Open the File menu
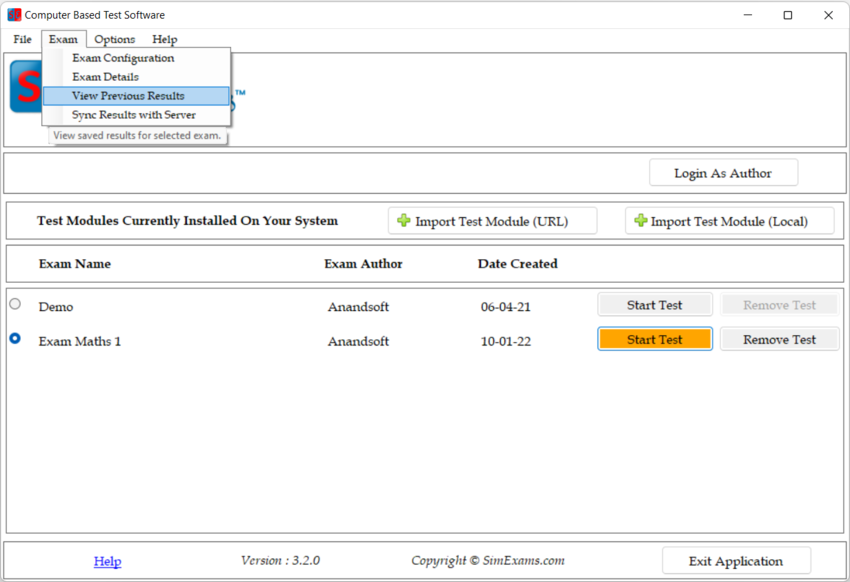Image resolution: width=850 pixels, height=582 pixels. 22,39
